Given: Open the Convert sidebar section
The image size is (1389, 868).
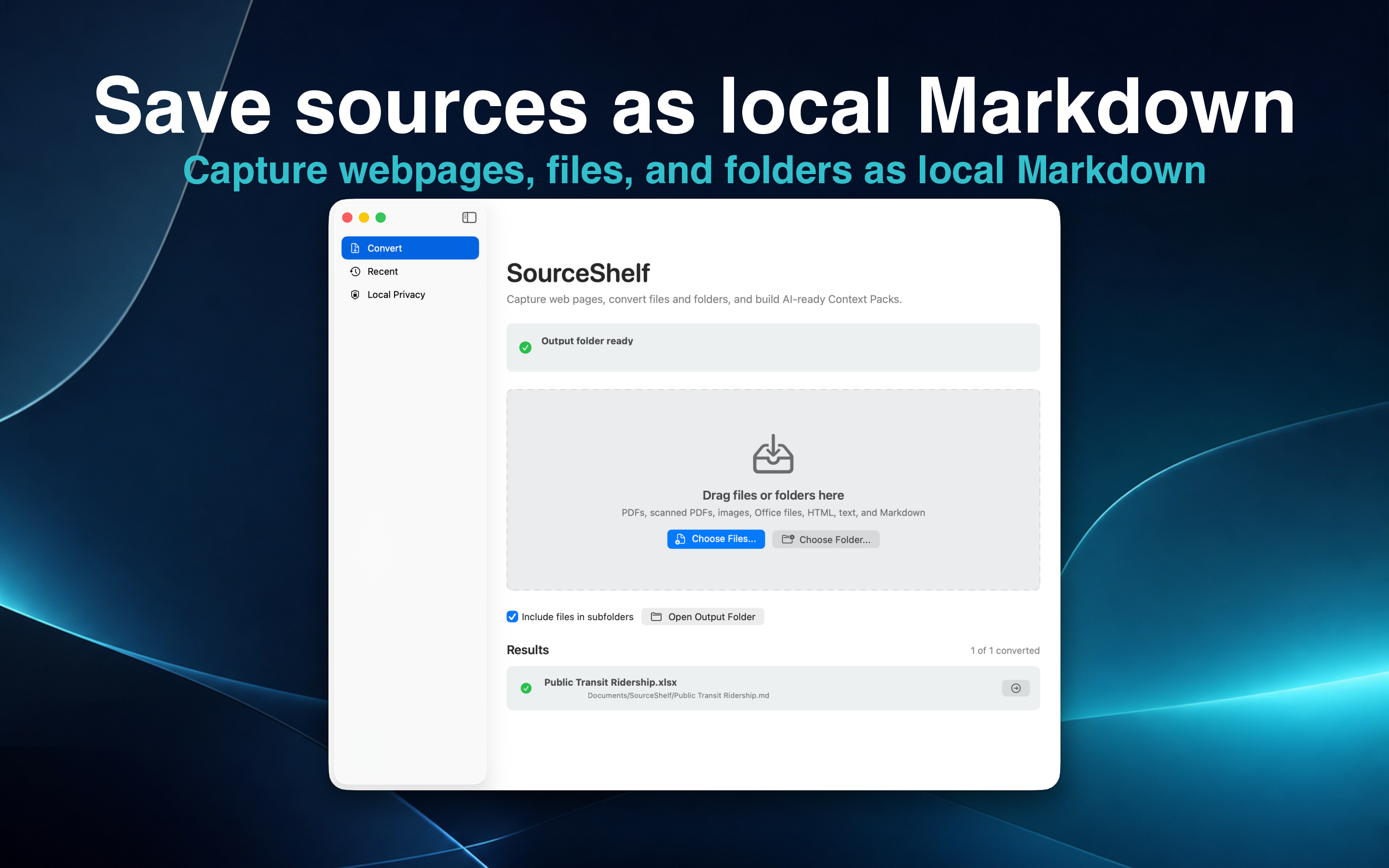Looking at the screenshot, I should tap(410, 248).
